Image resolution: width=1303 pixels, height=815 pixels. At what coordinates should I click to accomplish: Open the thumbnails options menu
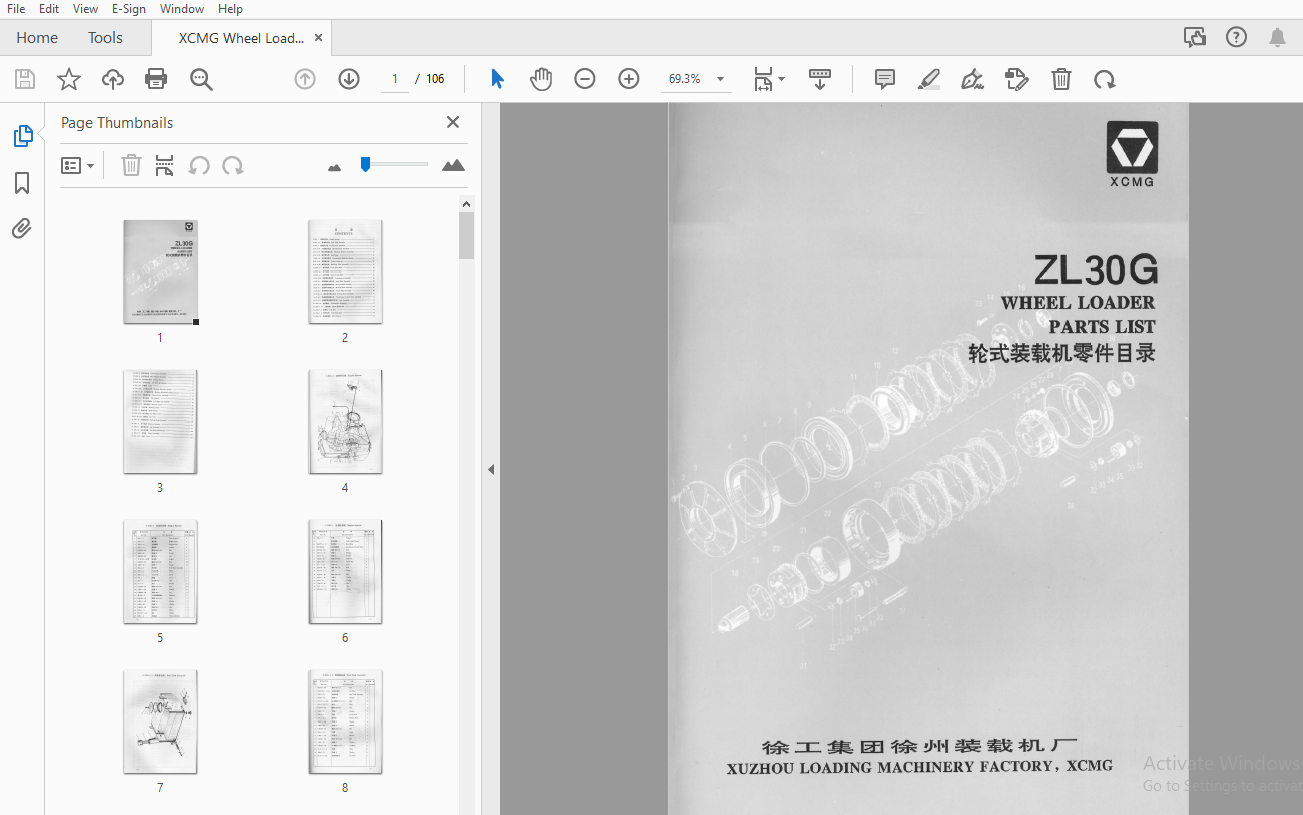[x=78, y=165]
